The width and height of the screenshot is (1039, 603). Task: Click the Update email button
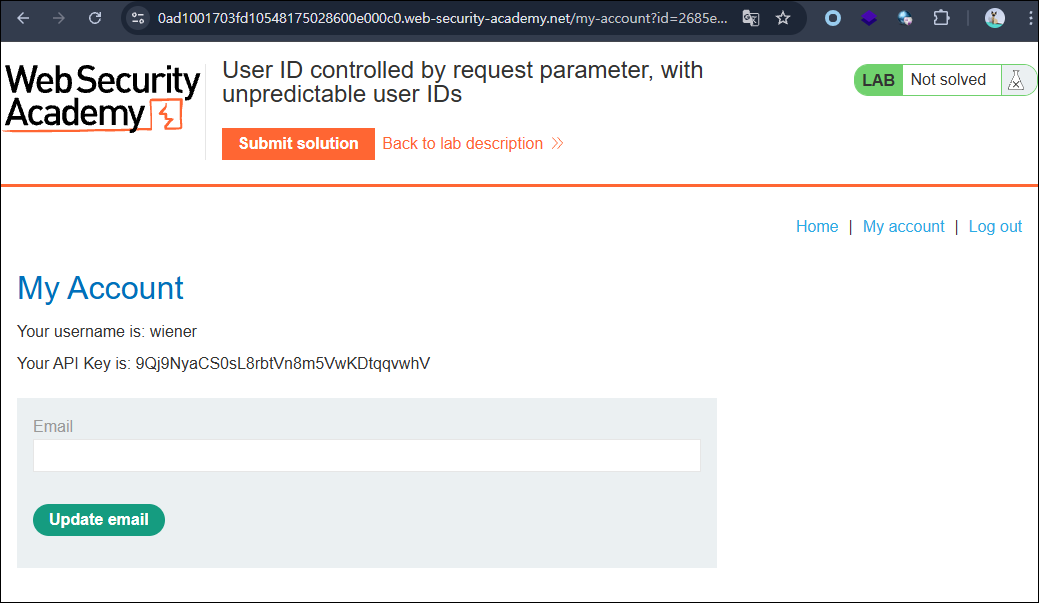coord(99,520)
